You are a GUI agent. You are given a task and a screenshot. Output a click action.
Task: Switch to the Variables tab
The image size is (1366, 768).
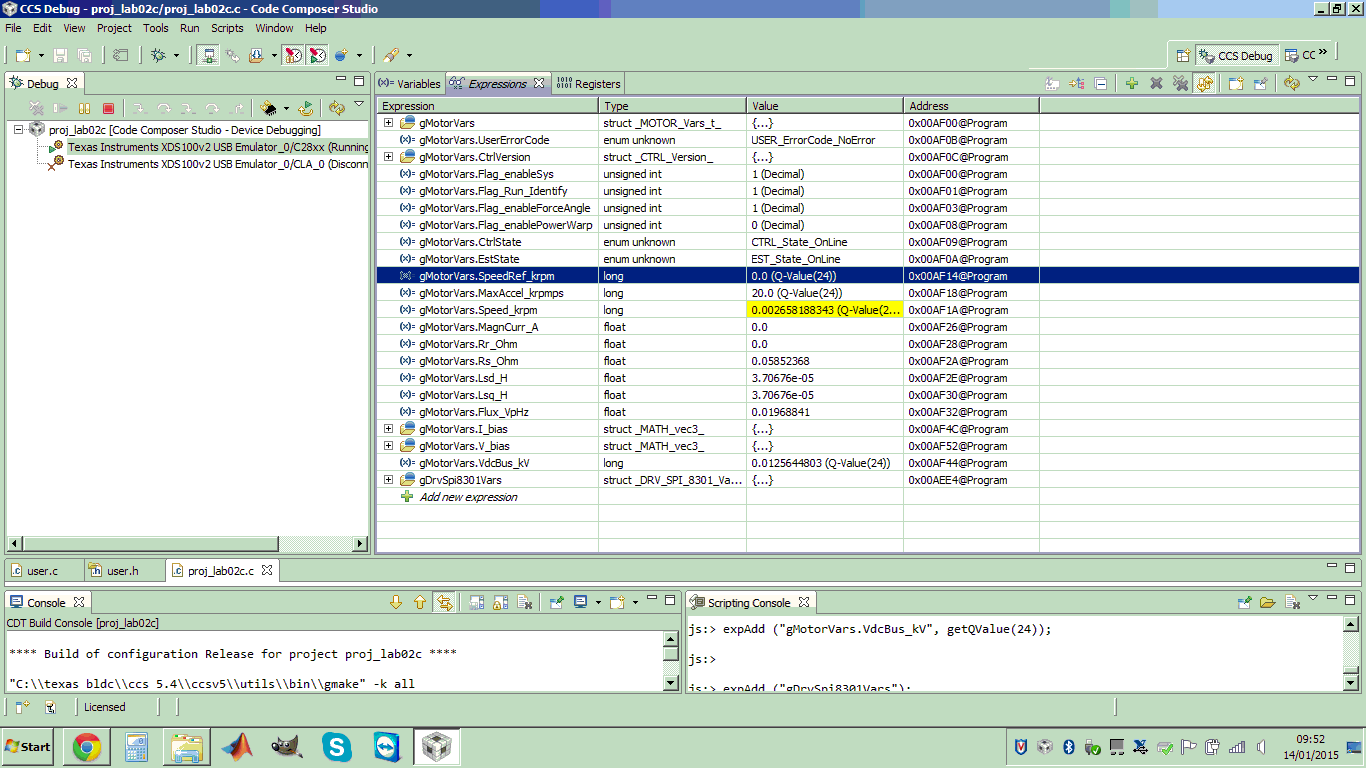click(409, 84)
